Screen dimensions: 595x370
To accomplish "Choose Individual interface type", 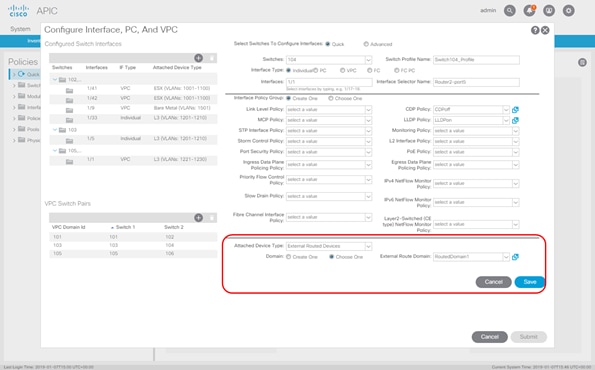I will coord(288,70).
